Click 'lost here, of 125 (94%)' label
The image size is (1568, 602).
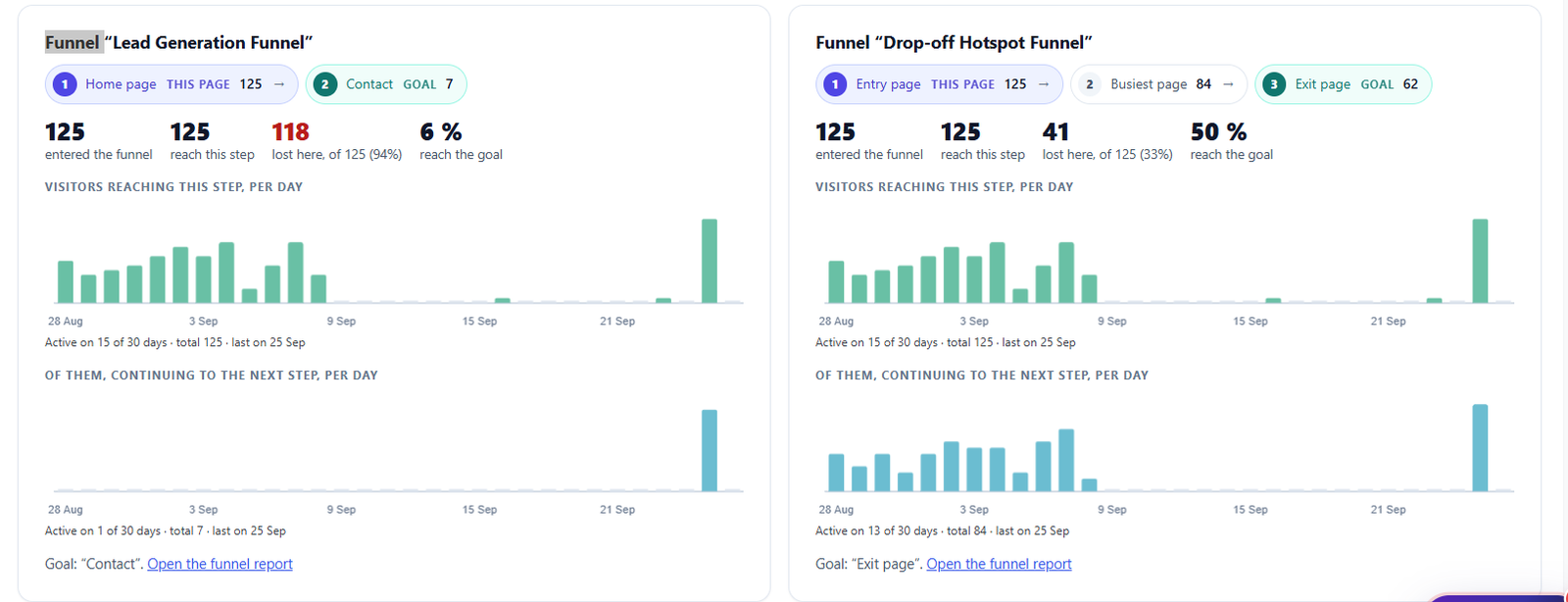point(337,155)
